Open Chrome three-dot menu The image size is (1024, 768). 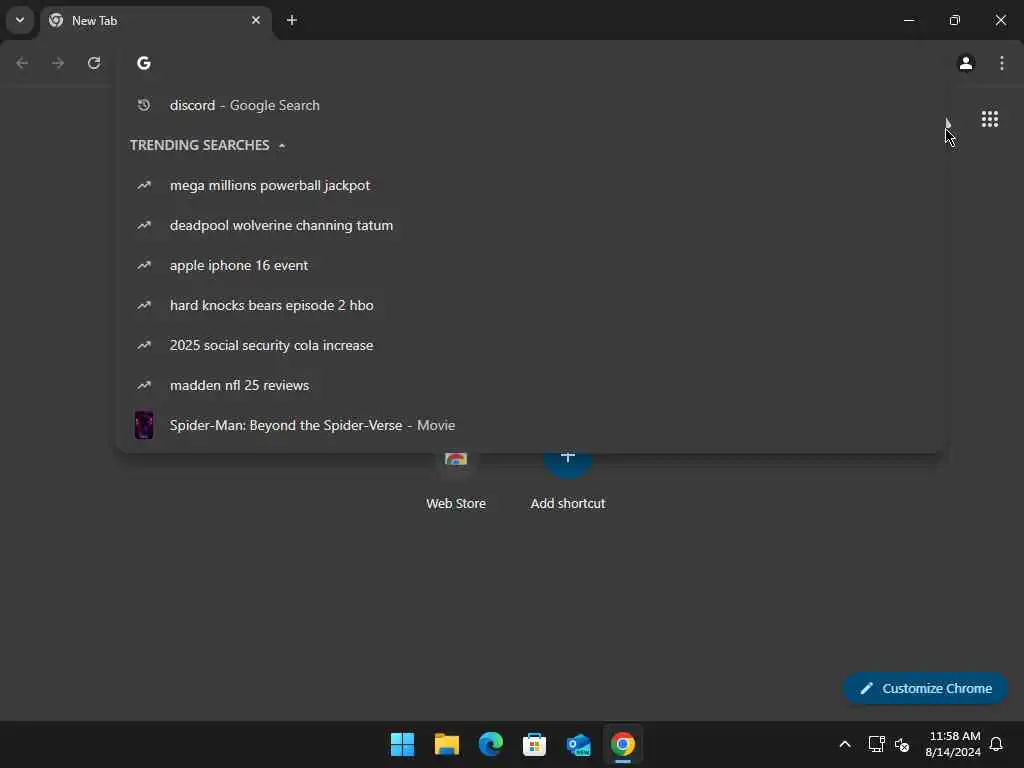[x=1002, y=63]
